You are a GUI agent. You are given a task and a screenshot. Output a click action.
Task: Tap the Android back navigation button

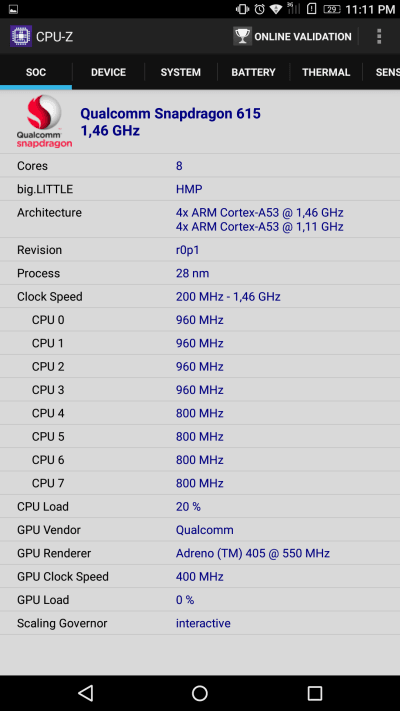click(85, 693)
